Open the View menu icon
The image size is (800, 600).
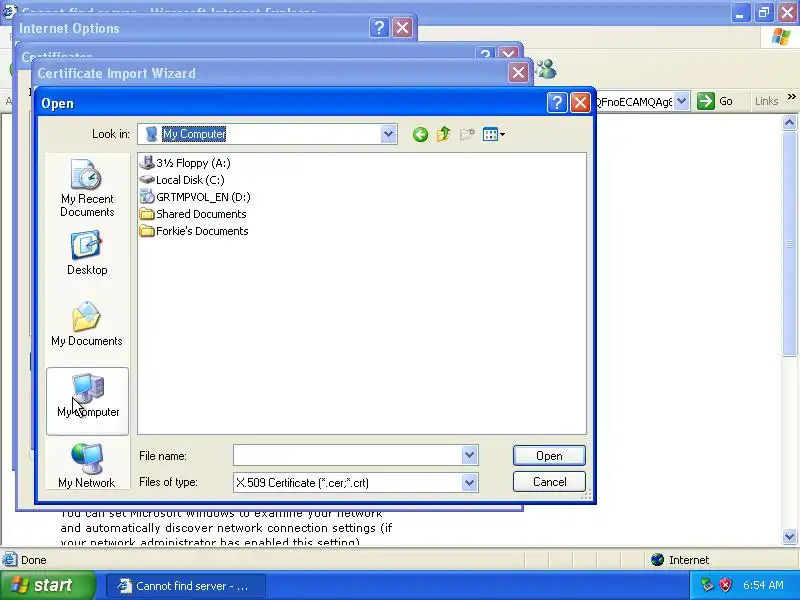(493, 134)
